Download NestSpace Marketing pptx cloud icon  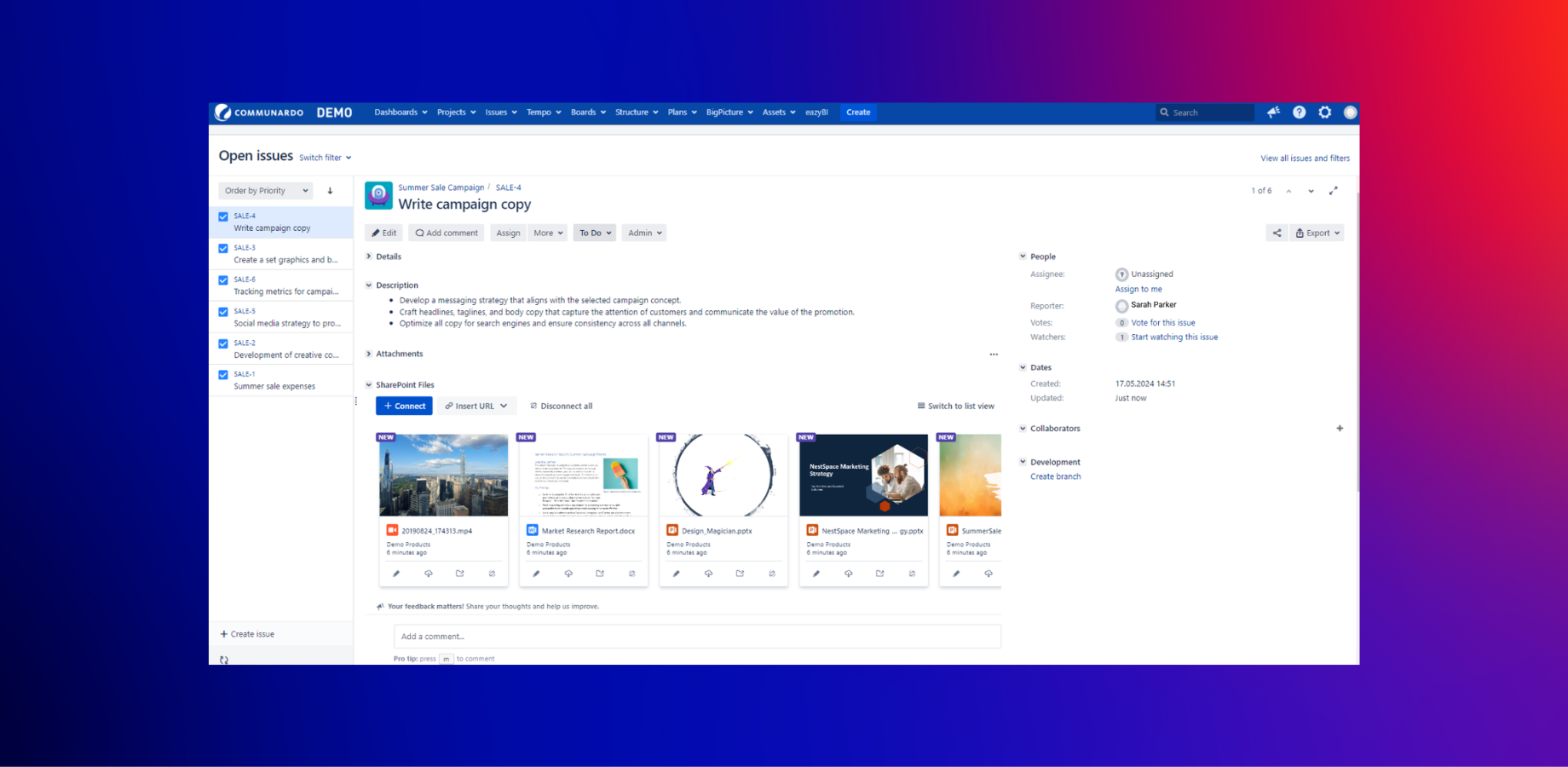849,574
